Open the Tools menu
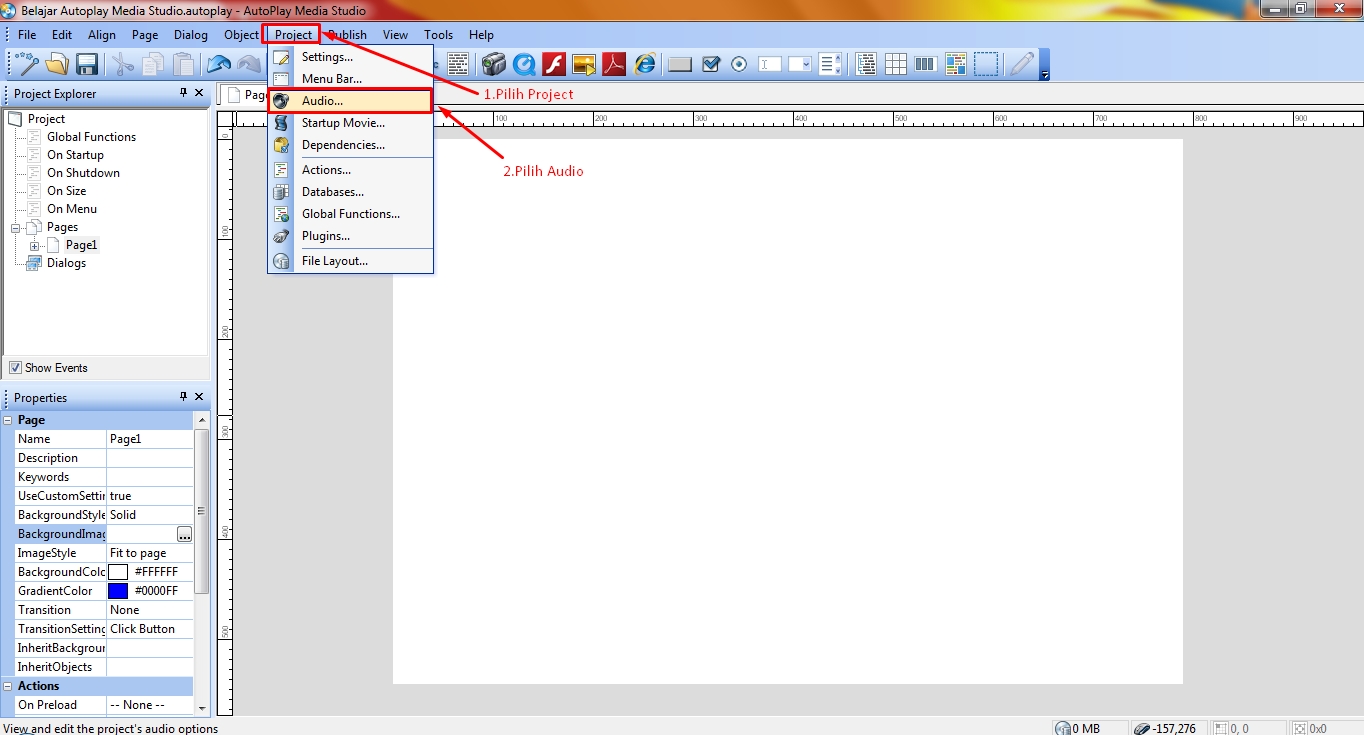Viewport: 1364px width, 735px height. pos(438,35)
